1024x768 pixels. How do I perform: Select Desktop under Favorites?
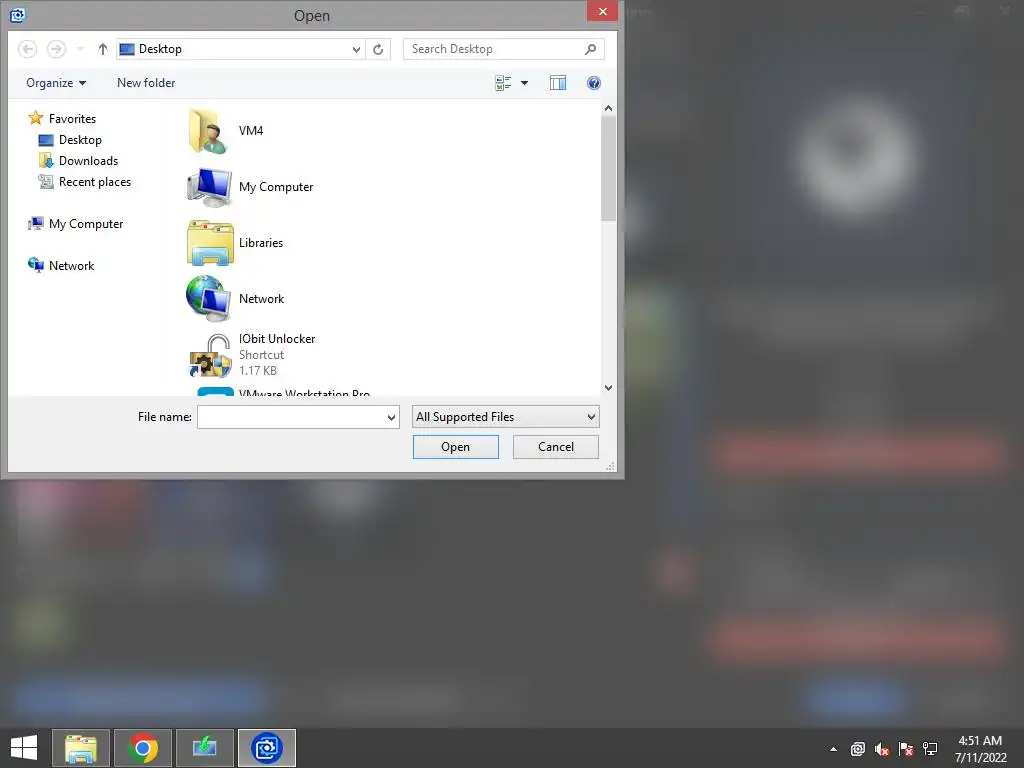tap(71, 140)
